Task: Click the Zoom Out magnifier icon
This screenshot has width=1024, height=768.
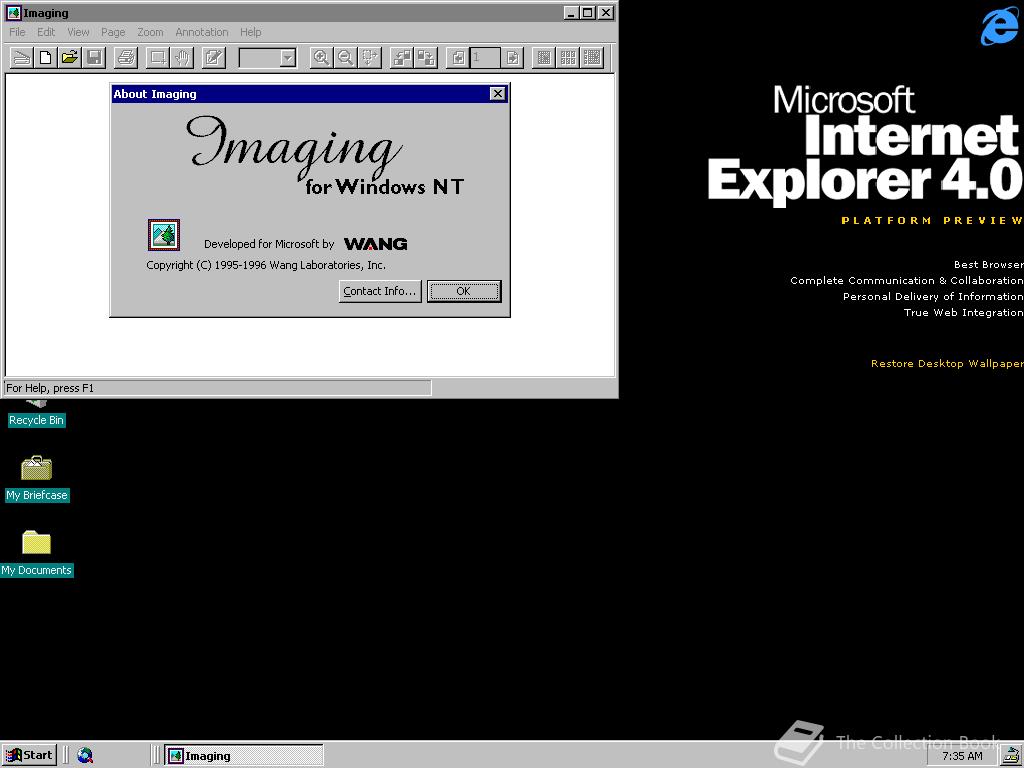Action: (345, 57)
